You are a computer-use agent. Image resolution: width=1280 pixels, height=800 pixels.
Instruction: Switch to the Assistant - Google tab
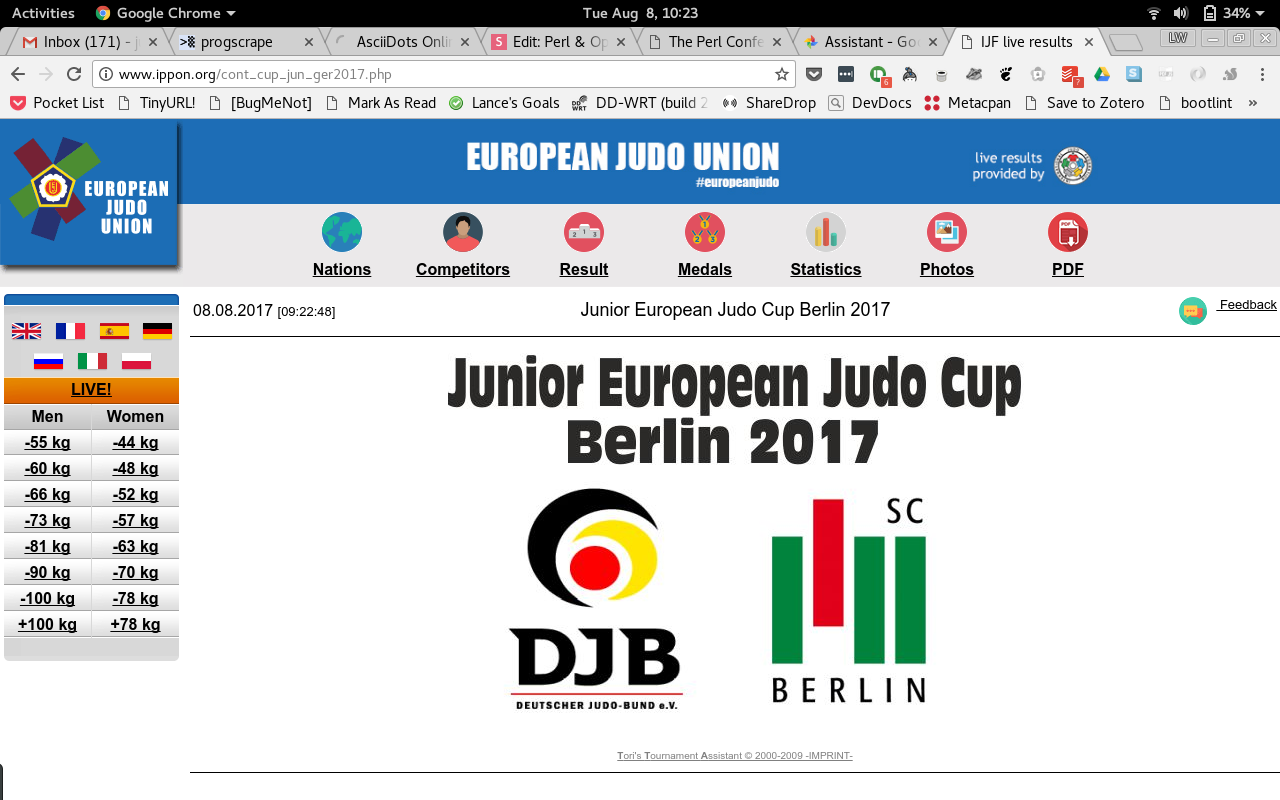coord(872,42)
